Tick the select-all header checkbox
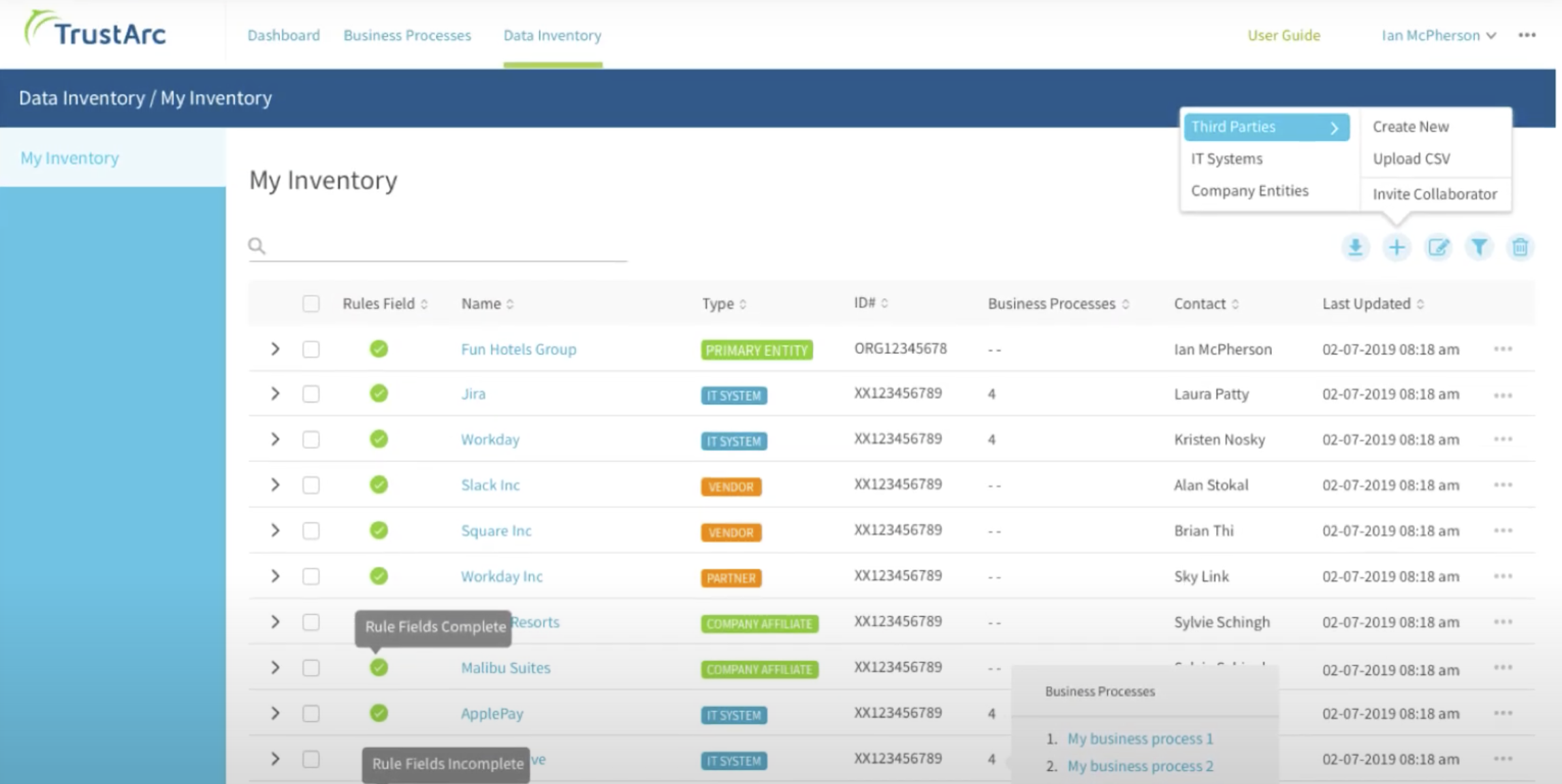The width and height of the screenshot is (1562, 784). click(x=310, y=304)
